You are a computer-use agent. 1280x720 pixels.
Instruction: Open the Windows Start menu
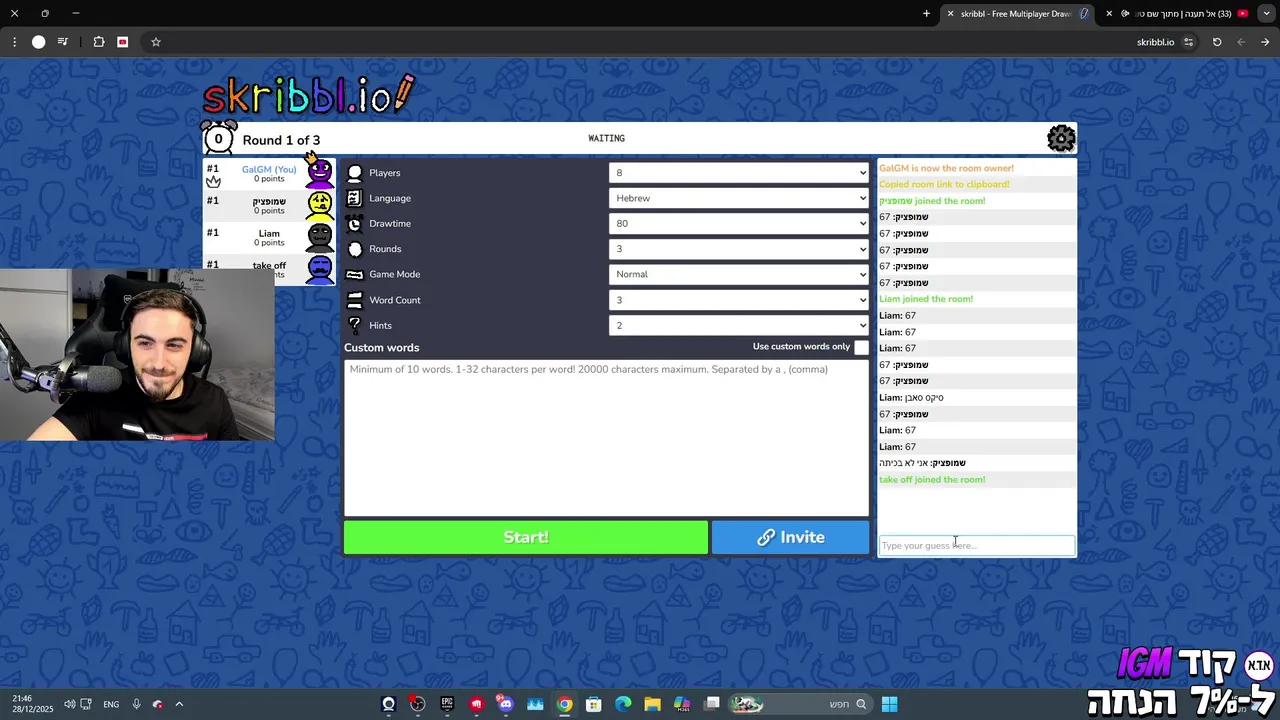point(889,704)
